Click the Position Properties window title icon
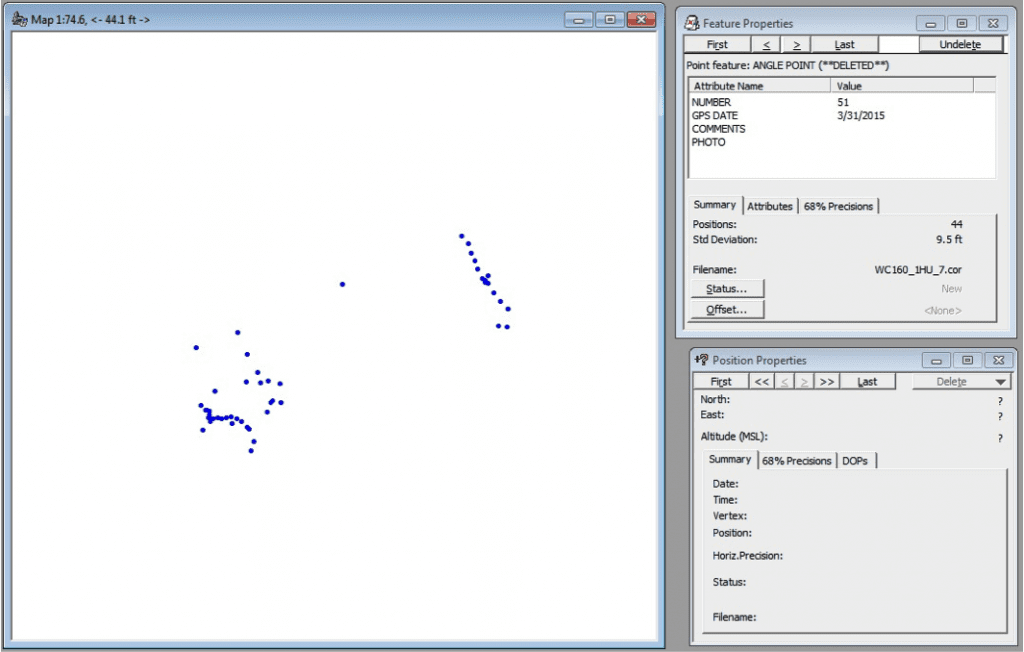 coord(701,359)
